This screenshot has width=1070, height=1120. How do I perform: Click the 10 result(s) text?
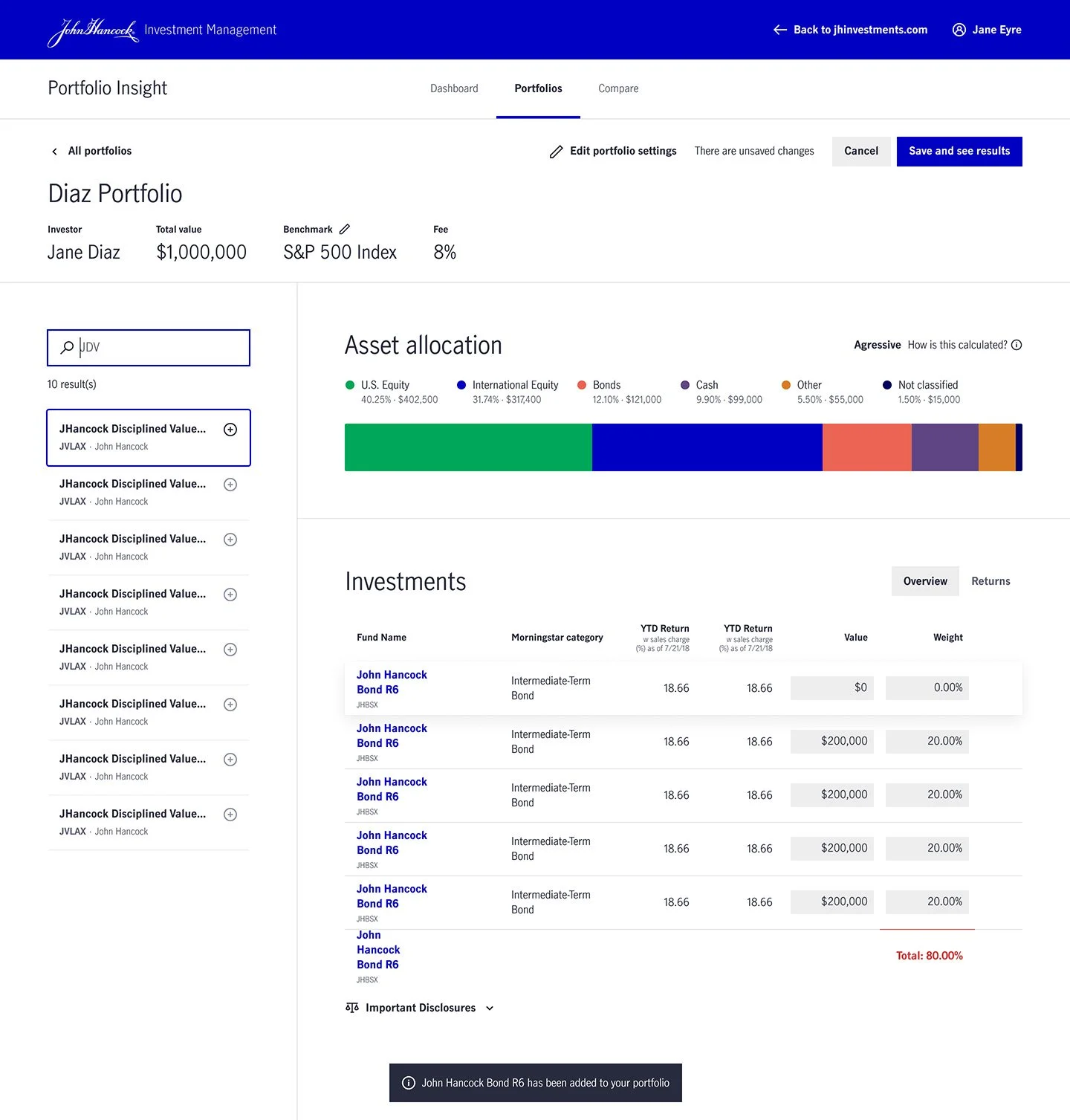[x=72, y=384]
